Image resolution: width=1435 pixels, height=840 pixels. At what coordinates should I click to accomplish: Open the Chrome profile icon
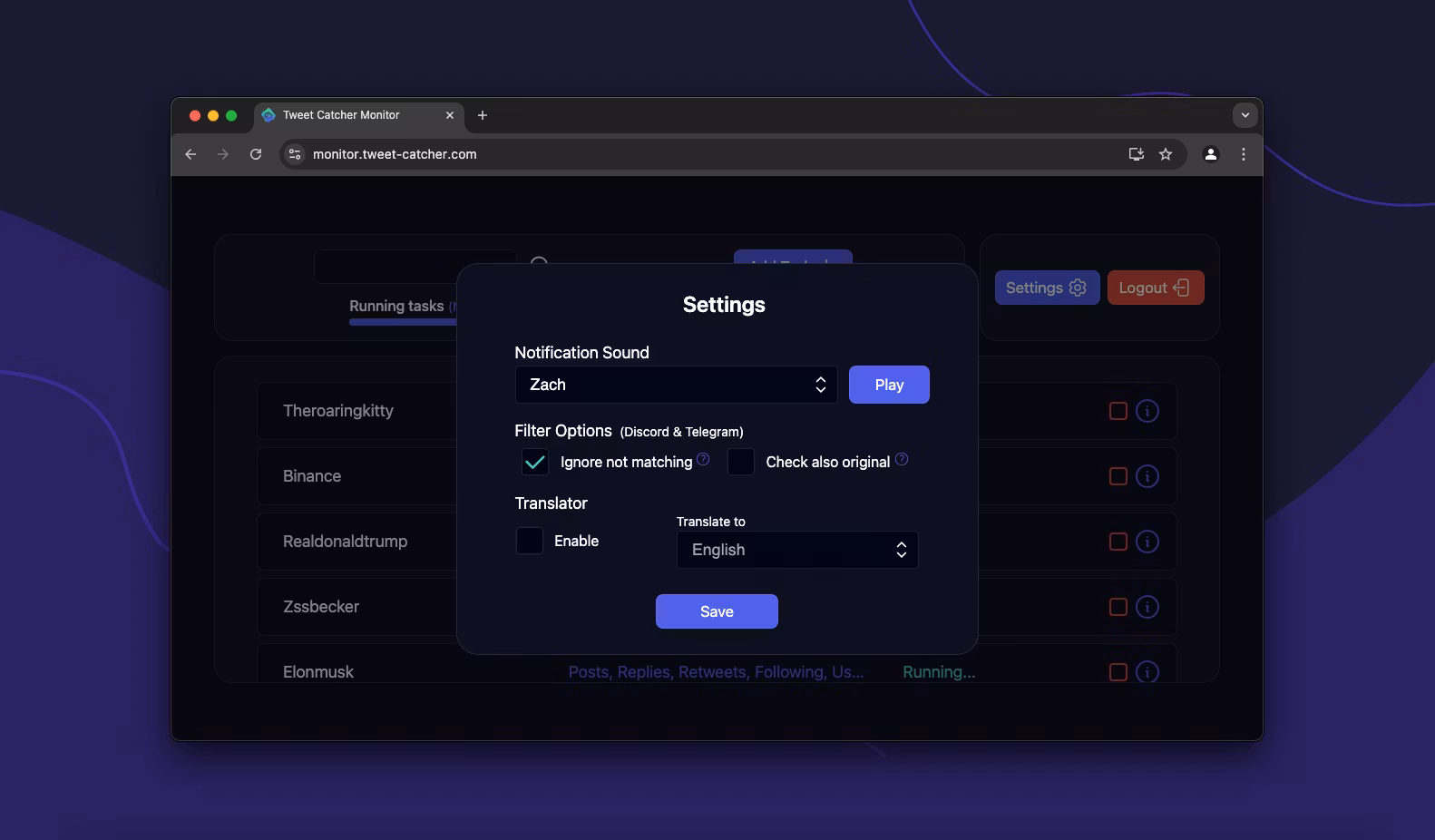pos(1210,154)
